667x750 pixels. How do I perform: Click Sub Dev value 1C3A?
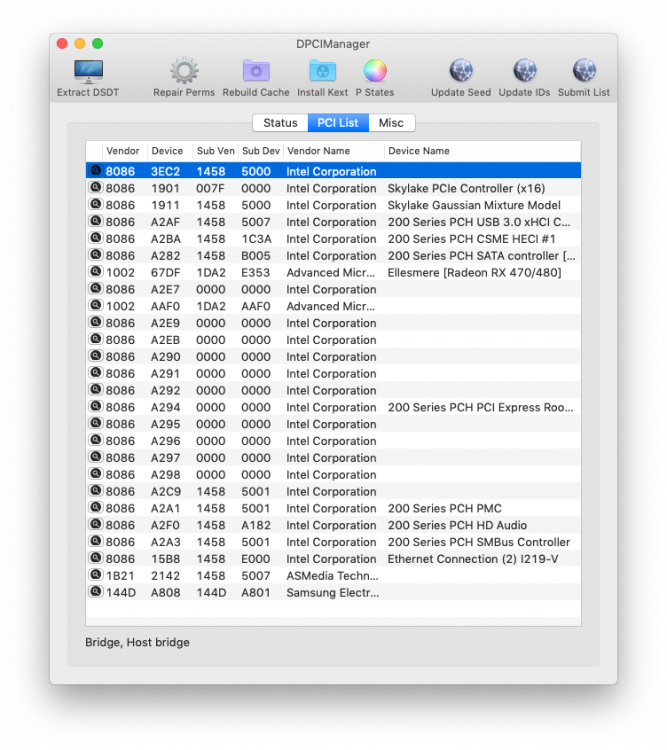(256, 239)
